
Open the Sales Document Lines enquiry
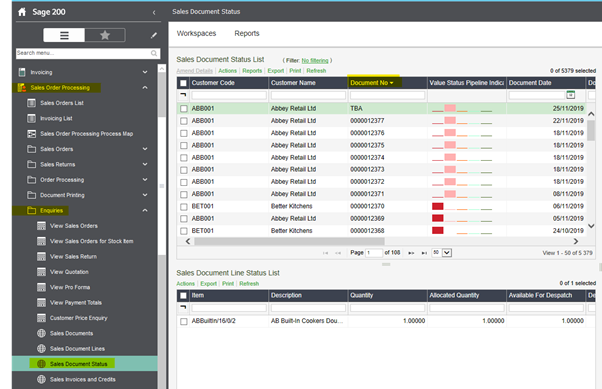tap(77, 349)
